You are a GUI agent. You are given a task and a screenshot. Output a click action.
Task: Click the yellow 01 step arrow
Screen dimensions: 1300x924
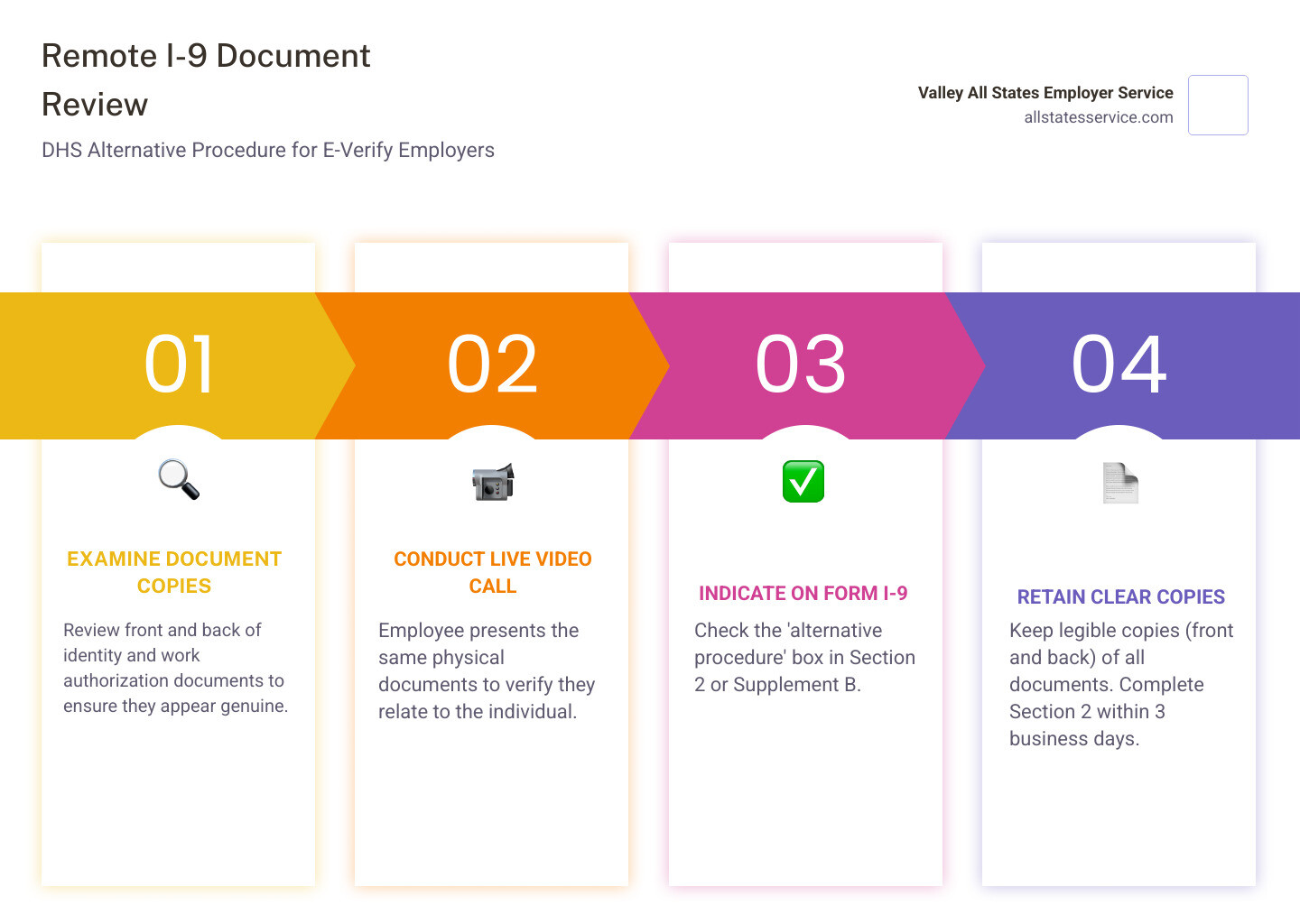pos(179,365)
